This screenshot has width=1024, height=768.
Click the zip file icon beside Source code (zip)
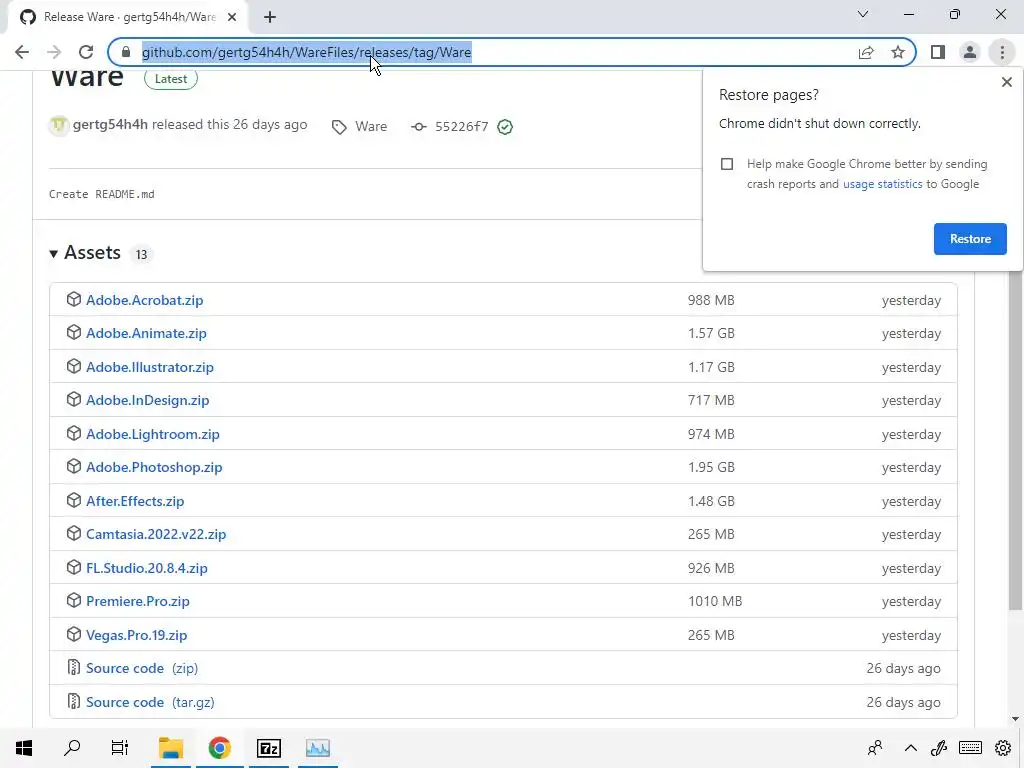click(74, 667)
